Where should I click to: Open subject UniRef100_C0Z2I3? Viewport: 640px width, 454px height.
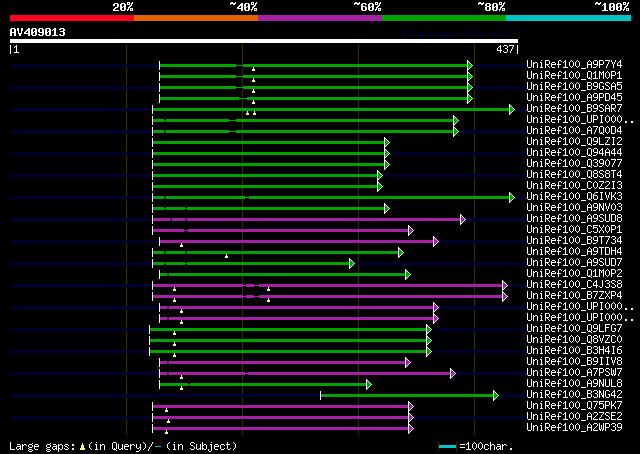click(x=574, y=185)
